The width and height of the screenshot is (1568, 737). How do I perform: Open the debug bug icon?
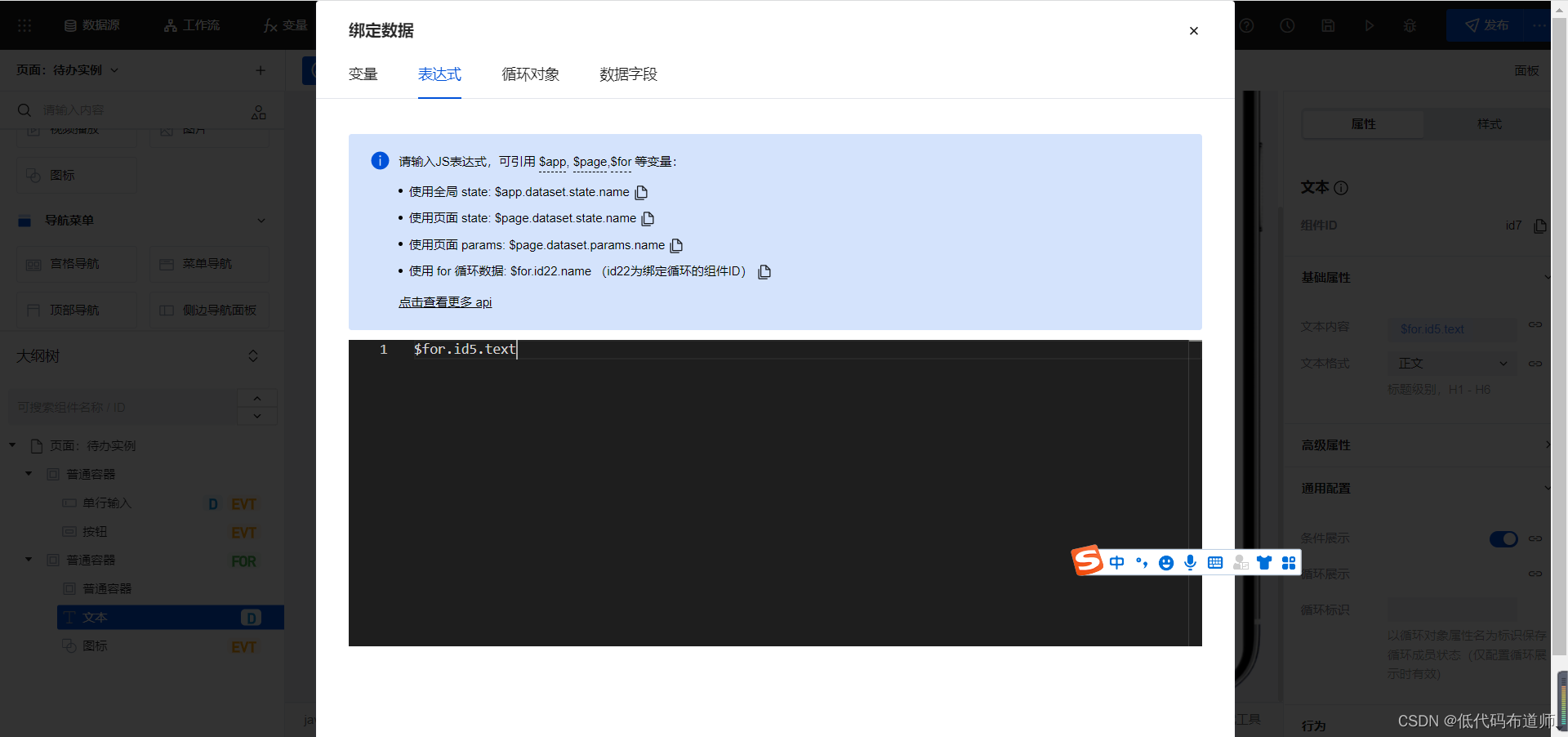click(x=1410, y=25)
